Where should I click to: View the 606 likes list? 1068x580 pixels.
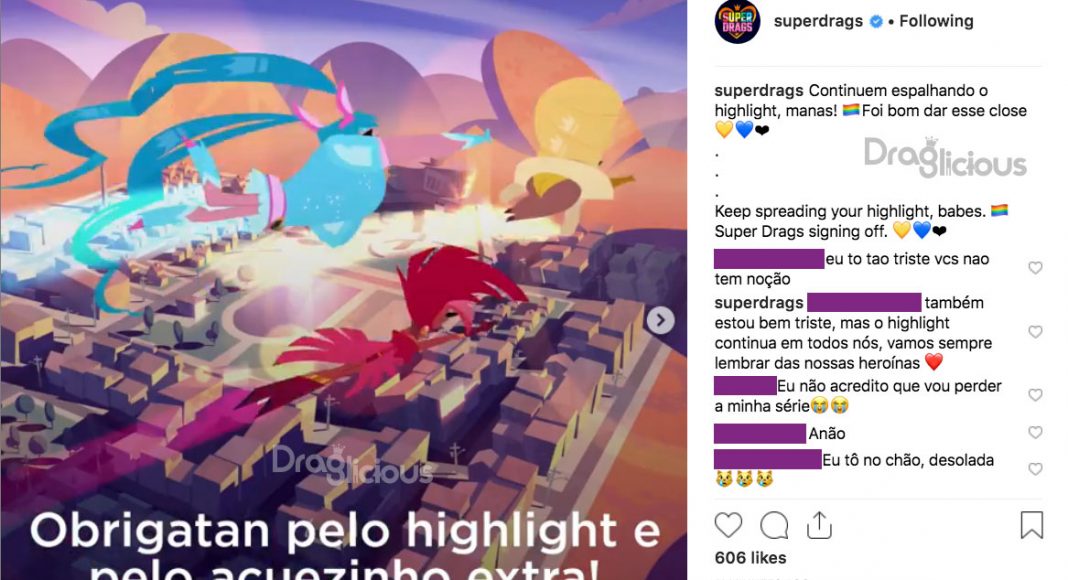click(750, 558)
